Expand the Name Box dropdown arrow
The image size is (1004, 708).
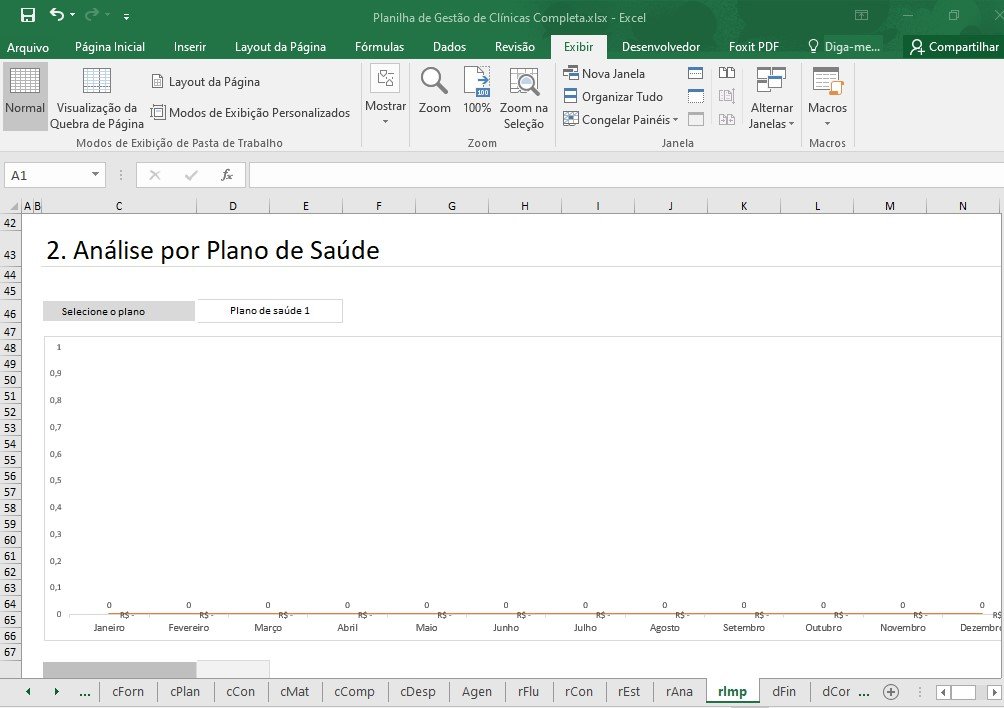click(x=96, y=175)
